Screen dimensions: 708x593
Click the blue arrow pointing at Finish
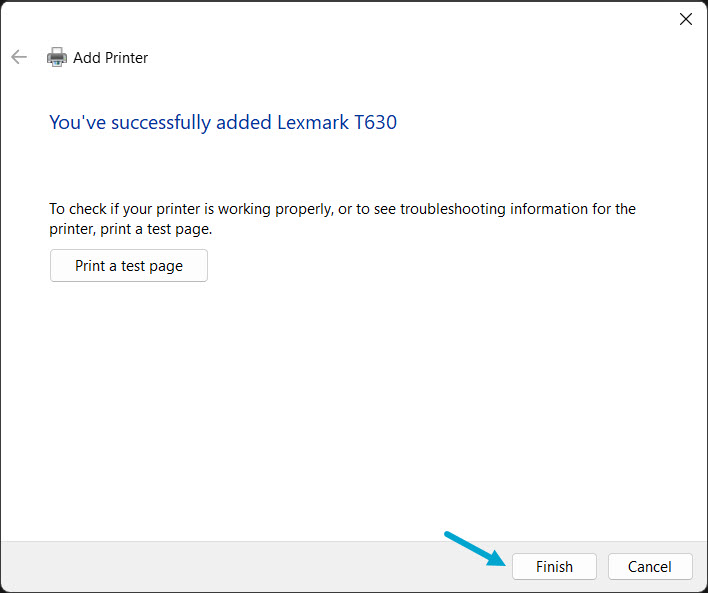(x=474, y=548)
